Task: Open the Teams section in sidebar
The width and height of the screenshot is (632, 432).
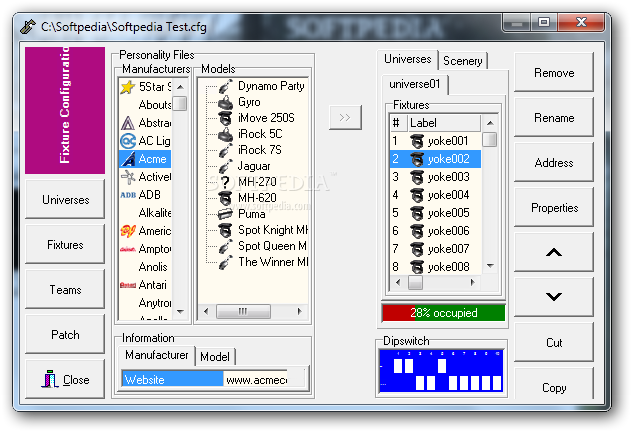Action: point(65,290)
